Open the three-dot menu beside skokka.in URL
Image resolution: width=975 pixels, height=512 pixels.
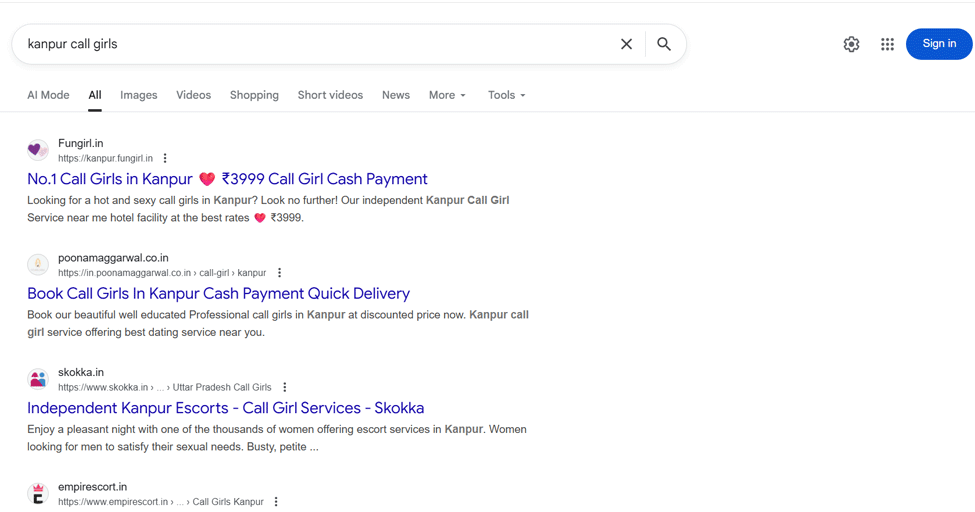point(285,387)
